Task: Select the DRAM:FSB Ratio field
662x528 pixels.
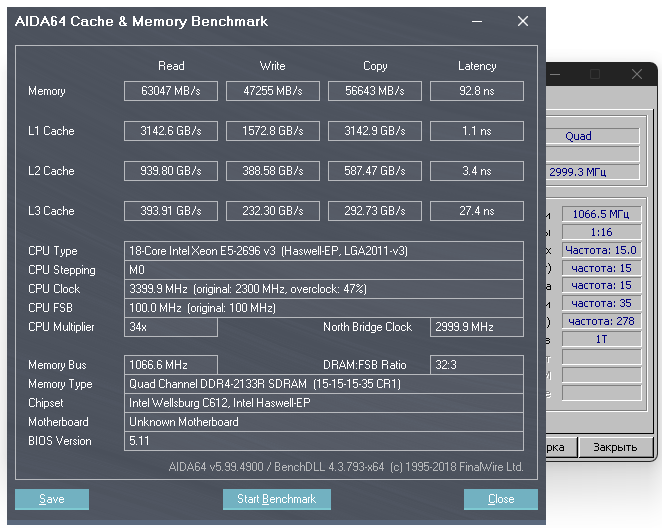Action: [x=477, y=365]
